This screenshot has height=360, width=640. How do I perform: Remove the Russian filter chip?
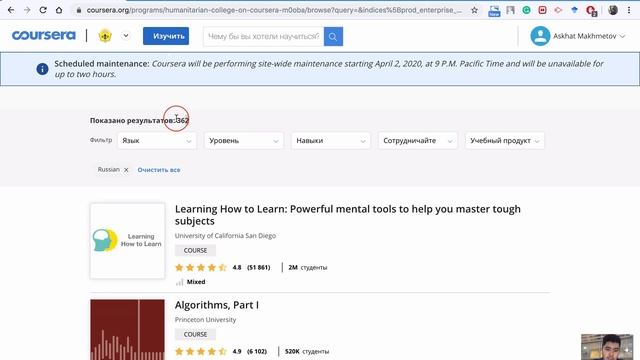click(126, 170)
